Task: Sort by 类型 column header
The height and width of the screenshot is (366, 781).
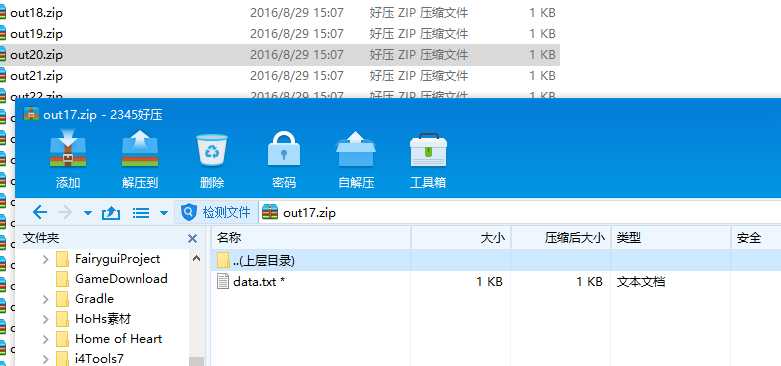Action: tap(671, 238)
